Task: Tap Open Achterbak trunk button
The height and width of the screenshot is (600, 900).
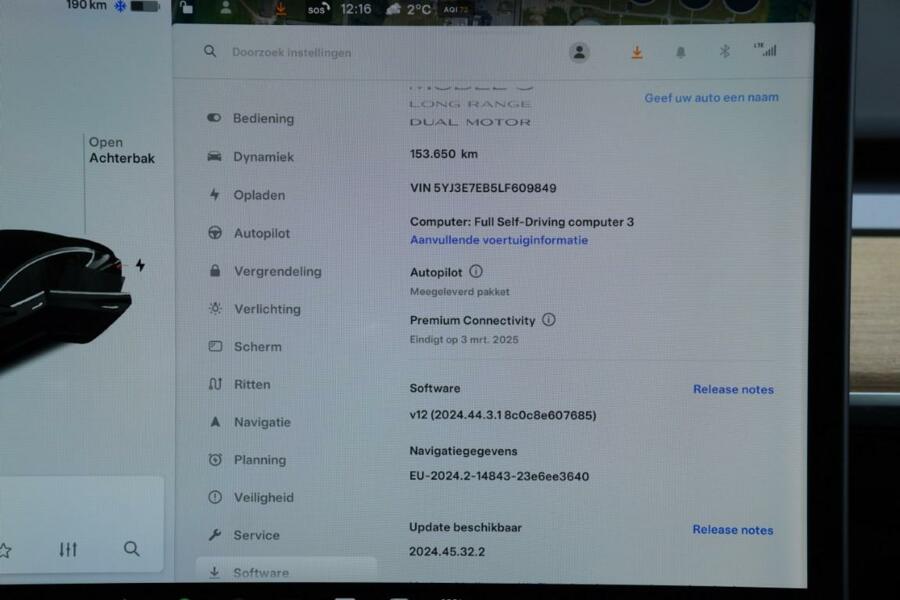Action: (122, 150)
